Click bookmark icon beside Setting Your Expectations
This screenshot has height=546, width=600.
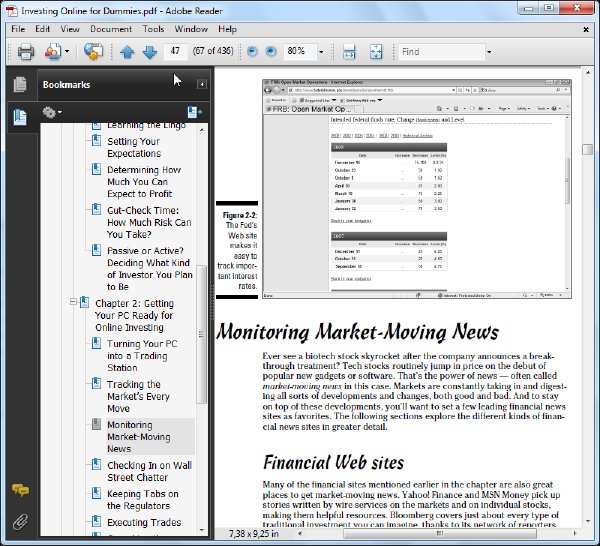point(96,140)
